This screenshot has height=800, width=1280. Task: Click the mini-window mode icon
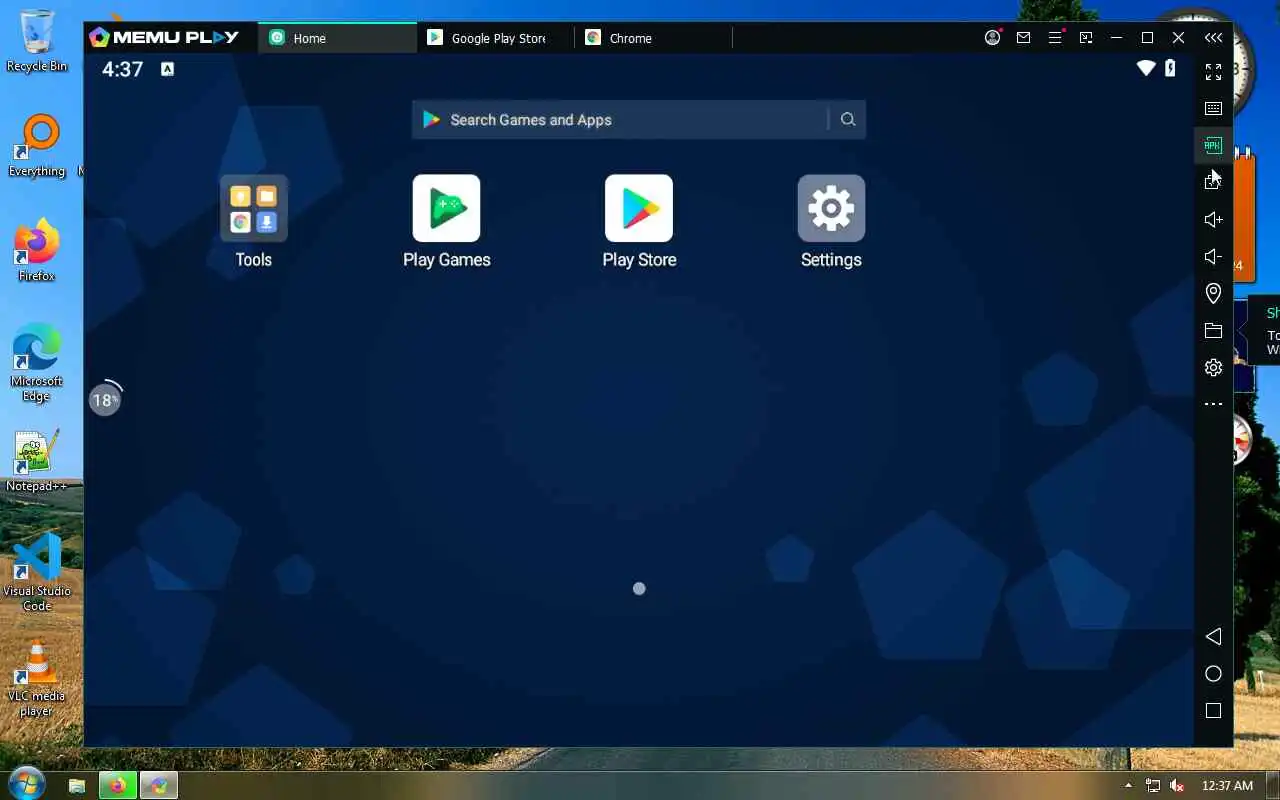click(1086, 38)
